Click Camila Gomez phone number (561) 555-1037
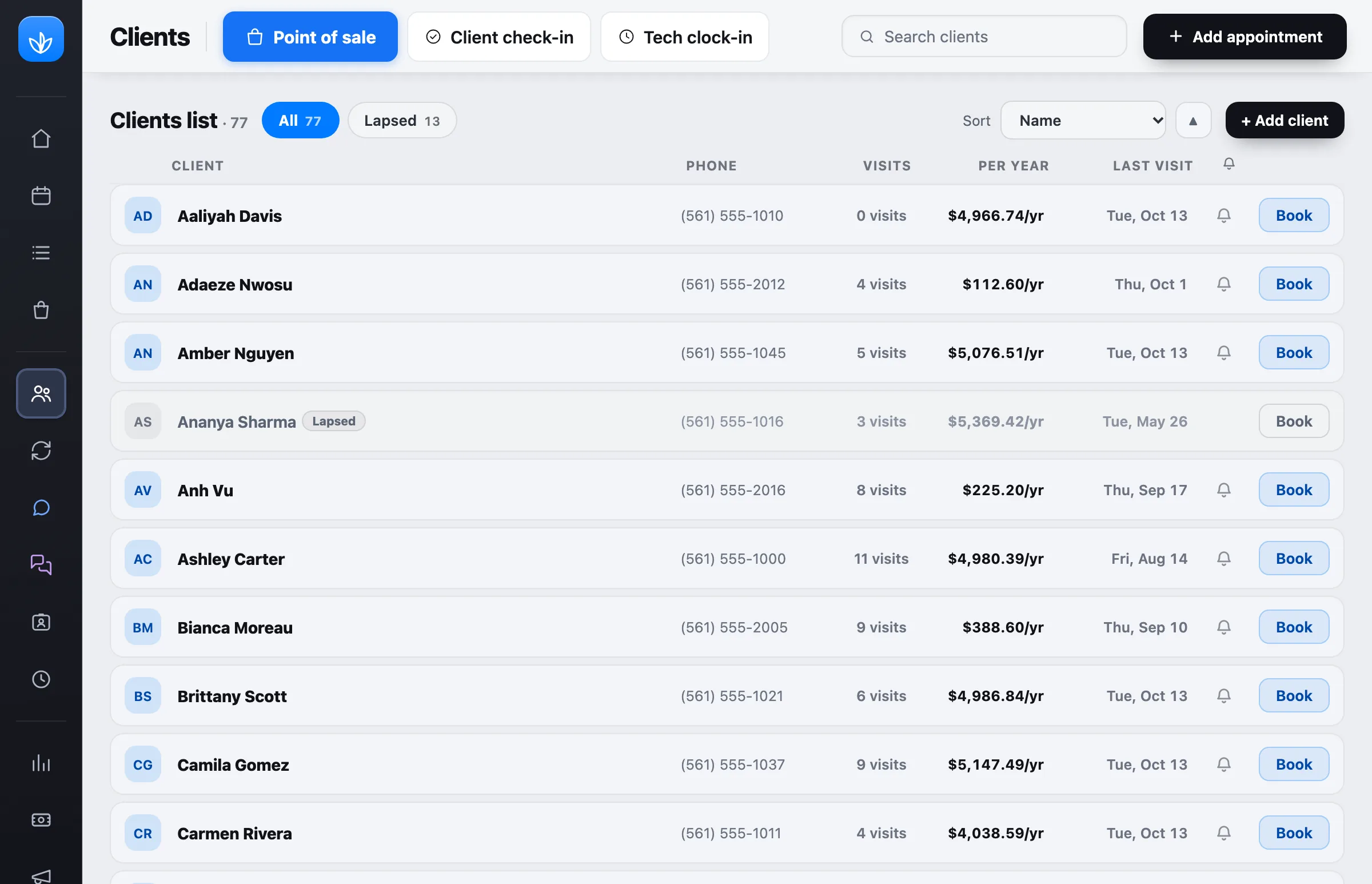 pos(732,764)
